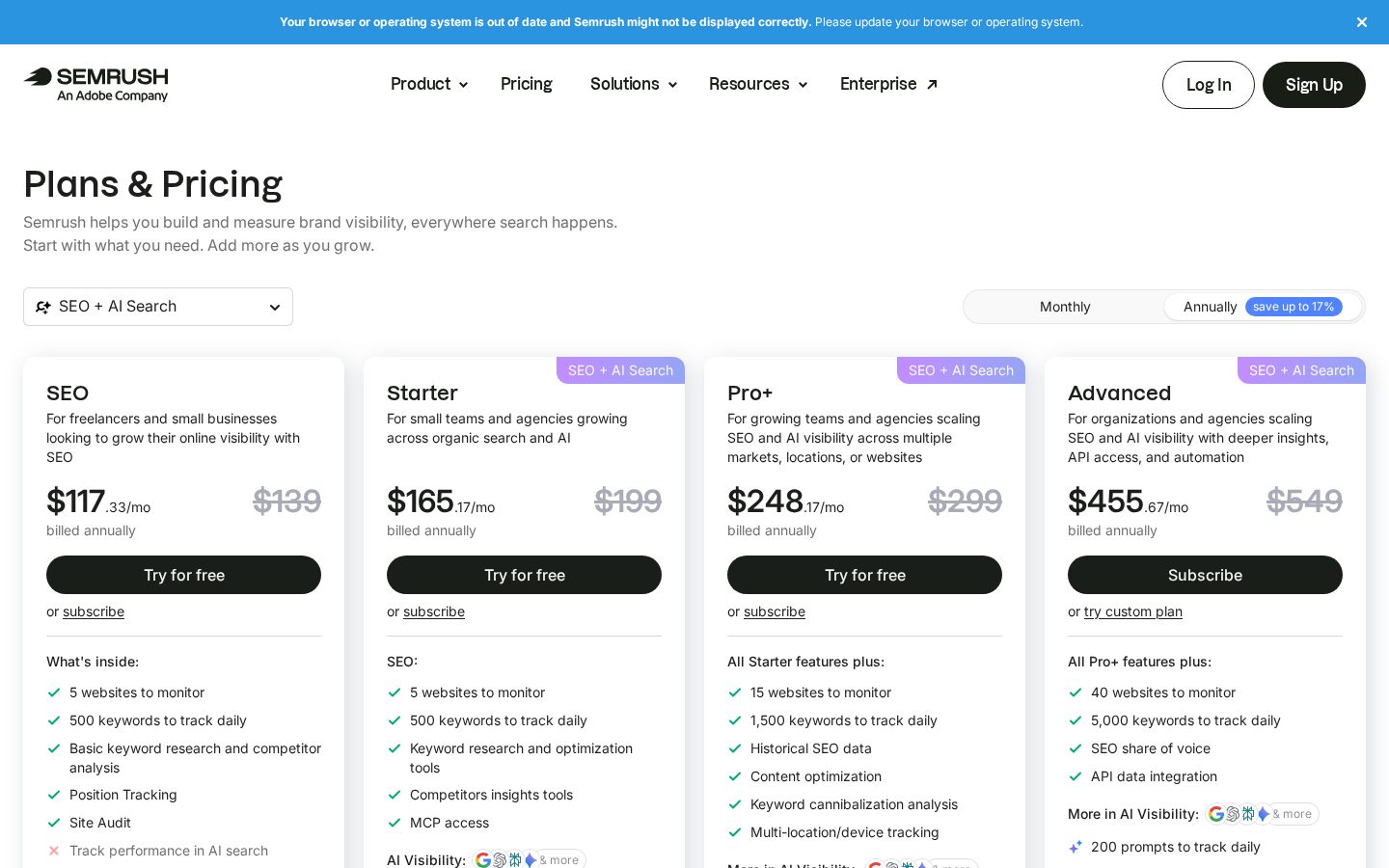Click the crossed-out $299 price
Image resolution: width=1389 pixels, height=868 pixels.
(x=965, y=502)
